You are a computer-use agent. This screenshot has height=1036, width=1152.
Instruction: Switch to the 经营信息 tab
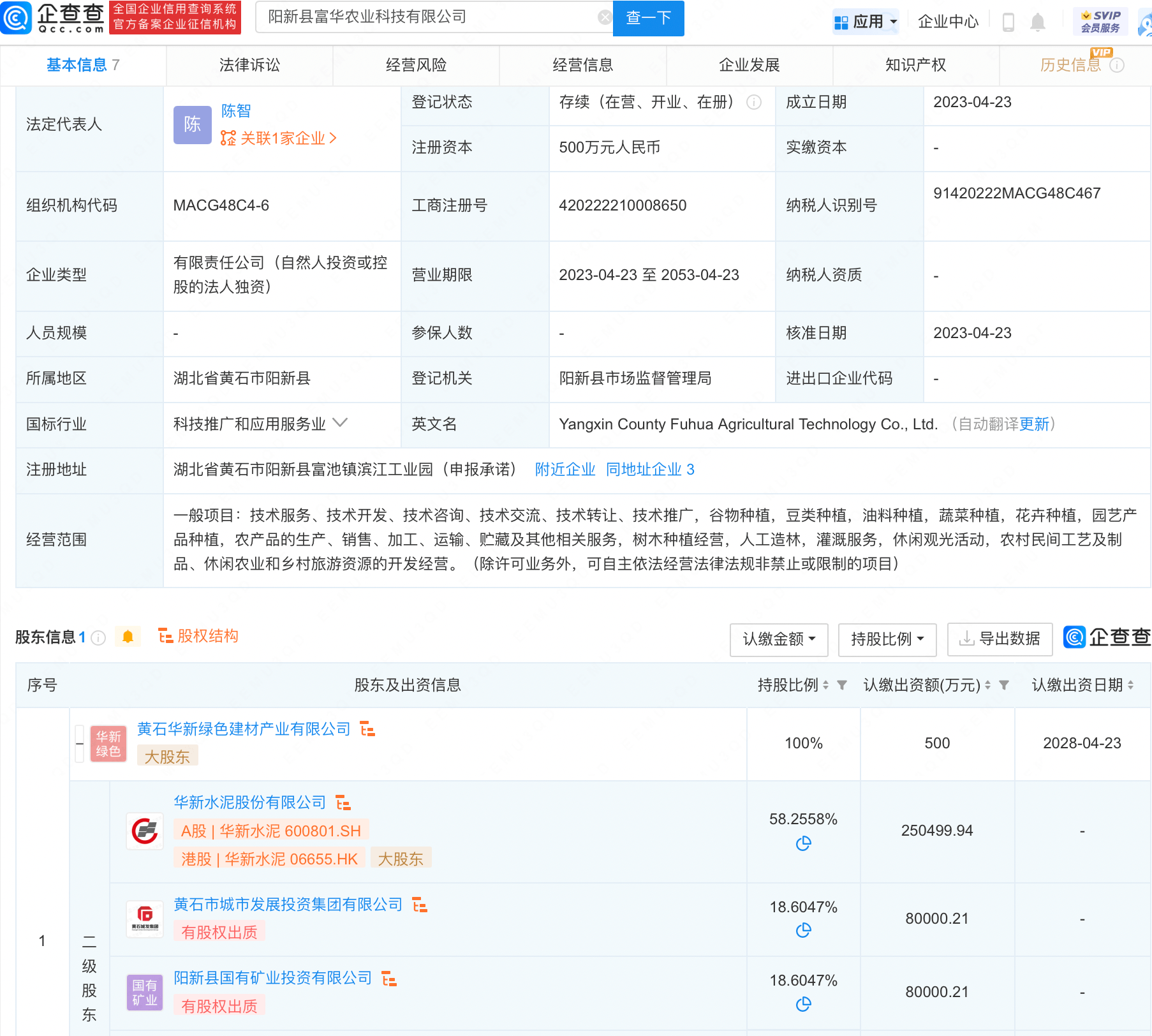pos(582,65)
